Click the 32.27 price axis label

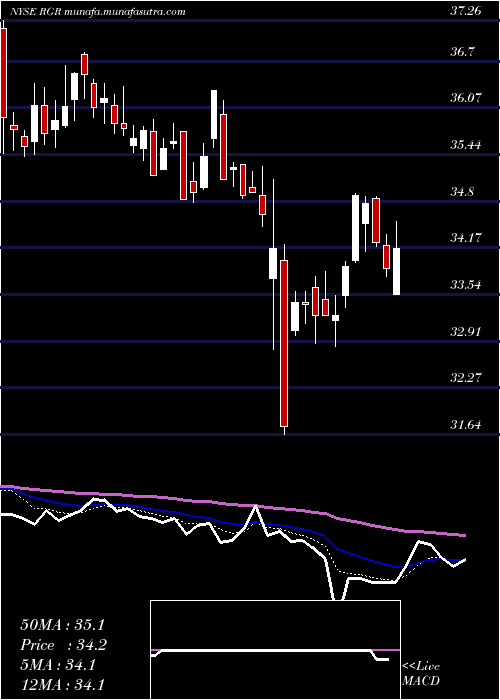(466, 378)
